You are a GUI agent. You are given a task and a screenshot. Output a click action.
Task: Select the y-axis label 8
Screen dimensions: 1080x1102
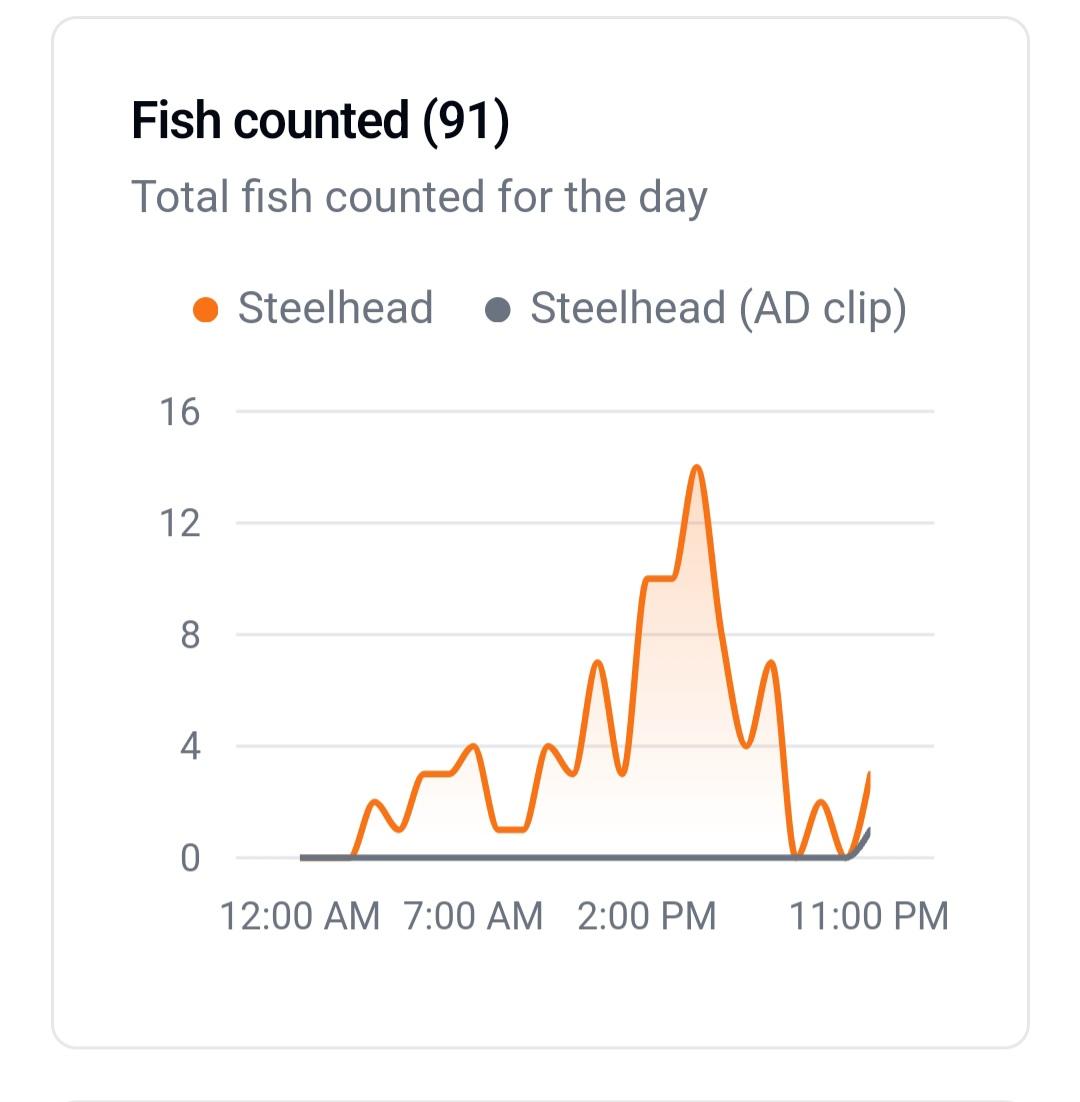[190, 635]
